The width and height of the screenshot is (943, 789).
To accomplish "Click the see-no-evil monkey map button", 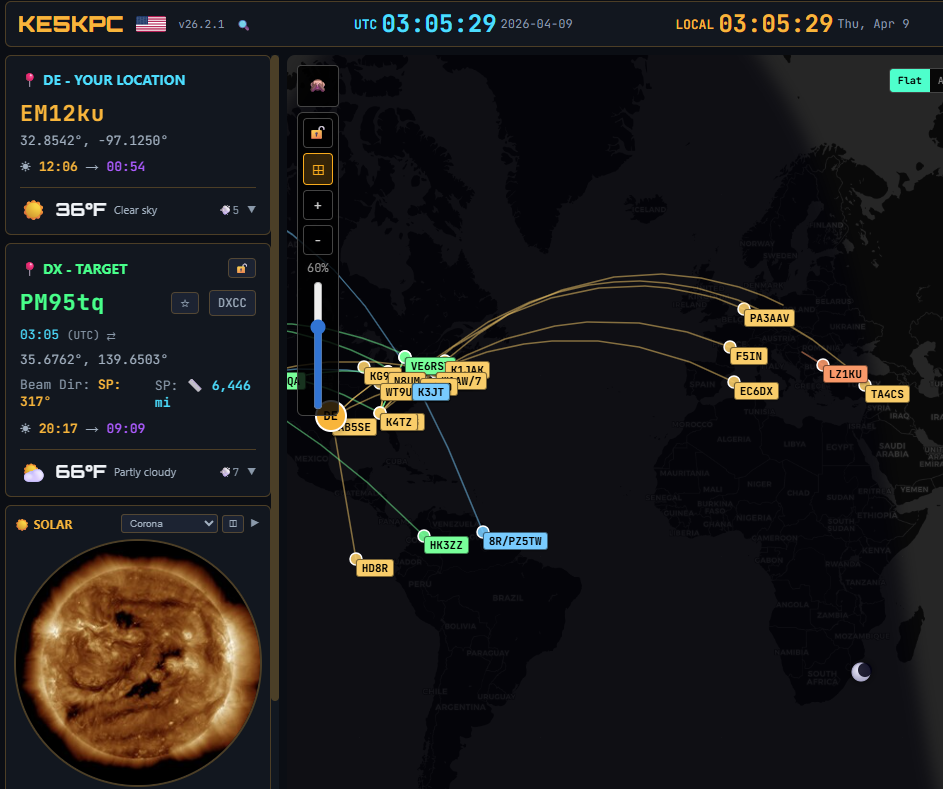I will point(318,87).
